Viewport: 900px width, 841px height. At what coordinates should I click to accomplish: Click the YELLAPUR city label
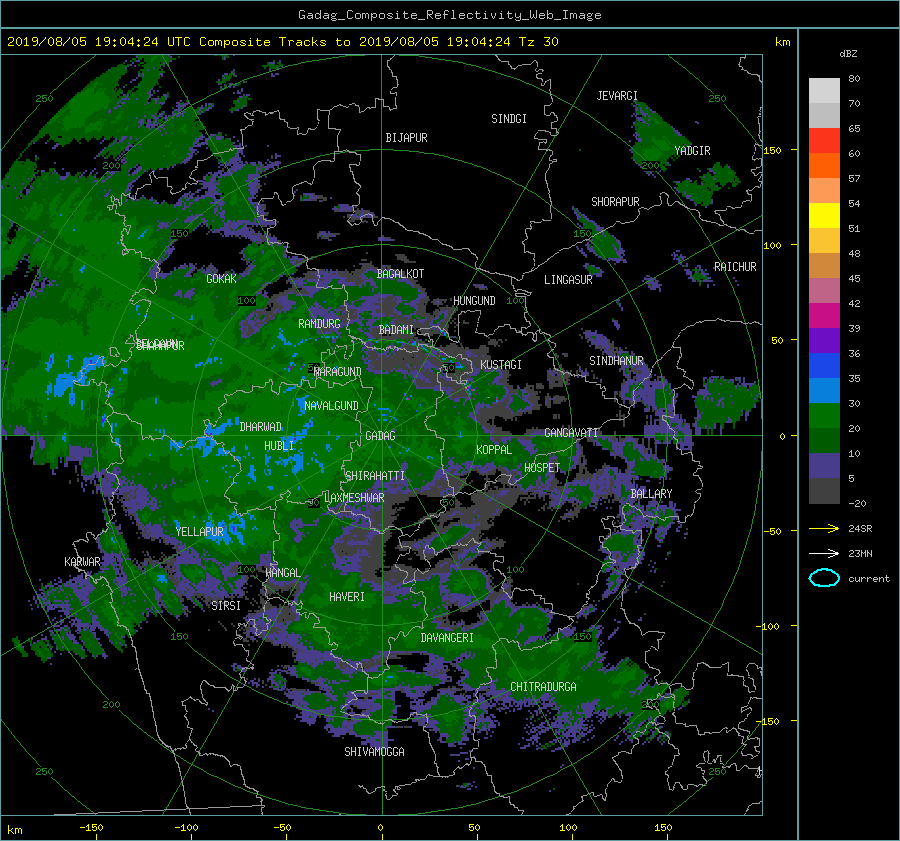click(x=199, y=532)
